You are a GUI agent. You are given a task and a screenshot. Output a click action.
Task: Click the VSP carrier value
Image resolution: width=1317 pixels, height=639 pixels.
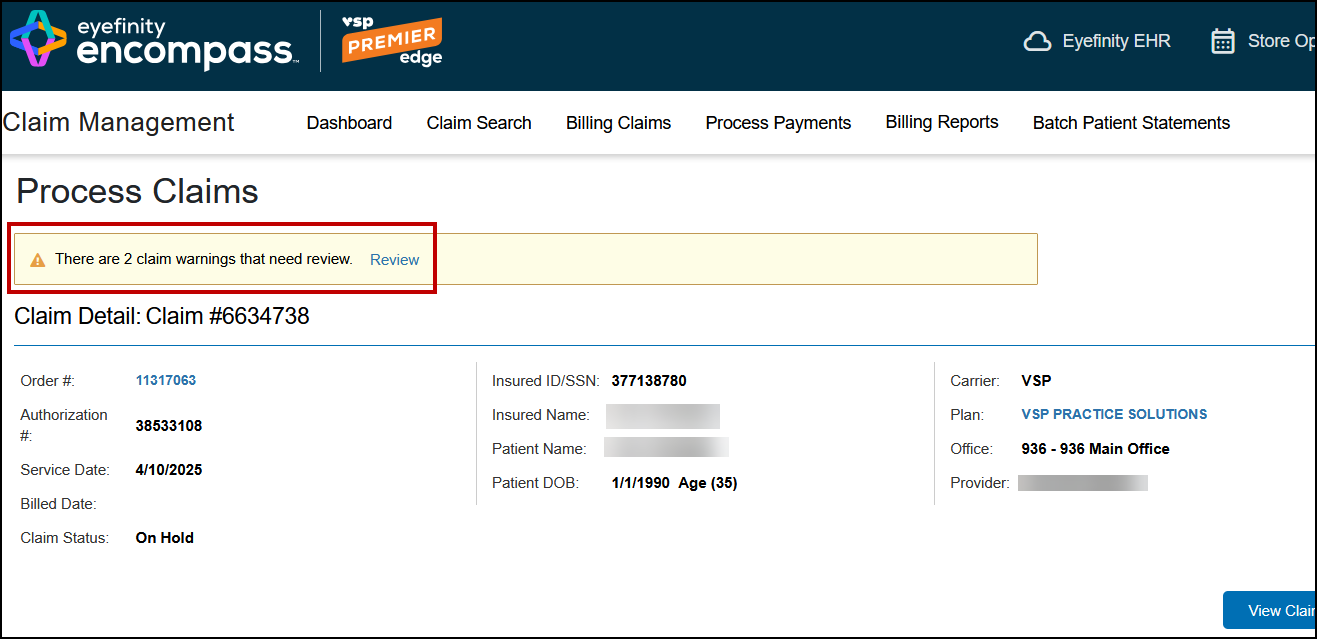pyautogui.click(x=1036, y=381)
